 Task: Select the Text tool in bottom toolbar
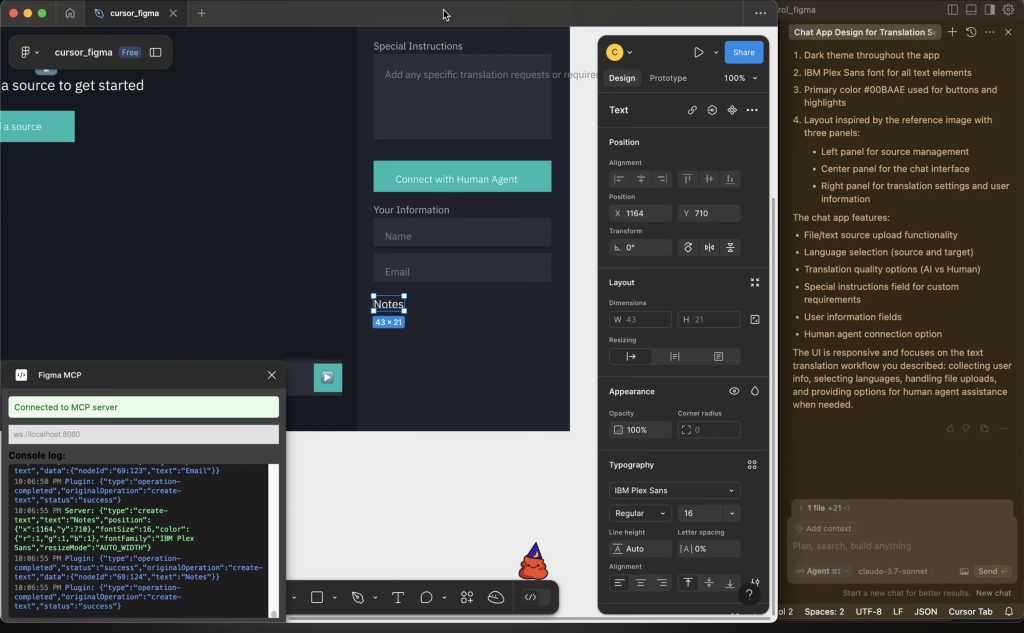tap(397, 597)
